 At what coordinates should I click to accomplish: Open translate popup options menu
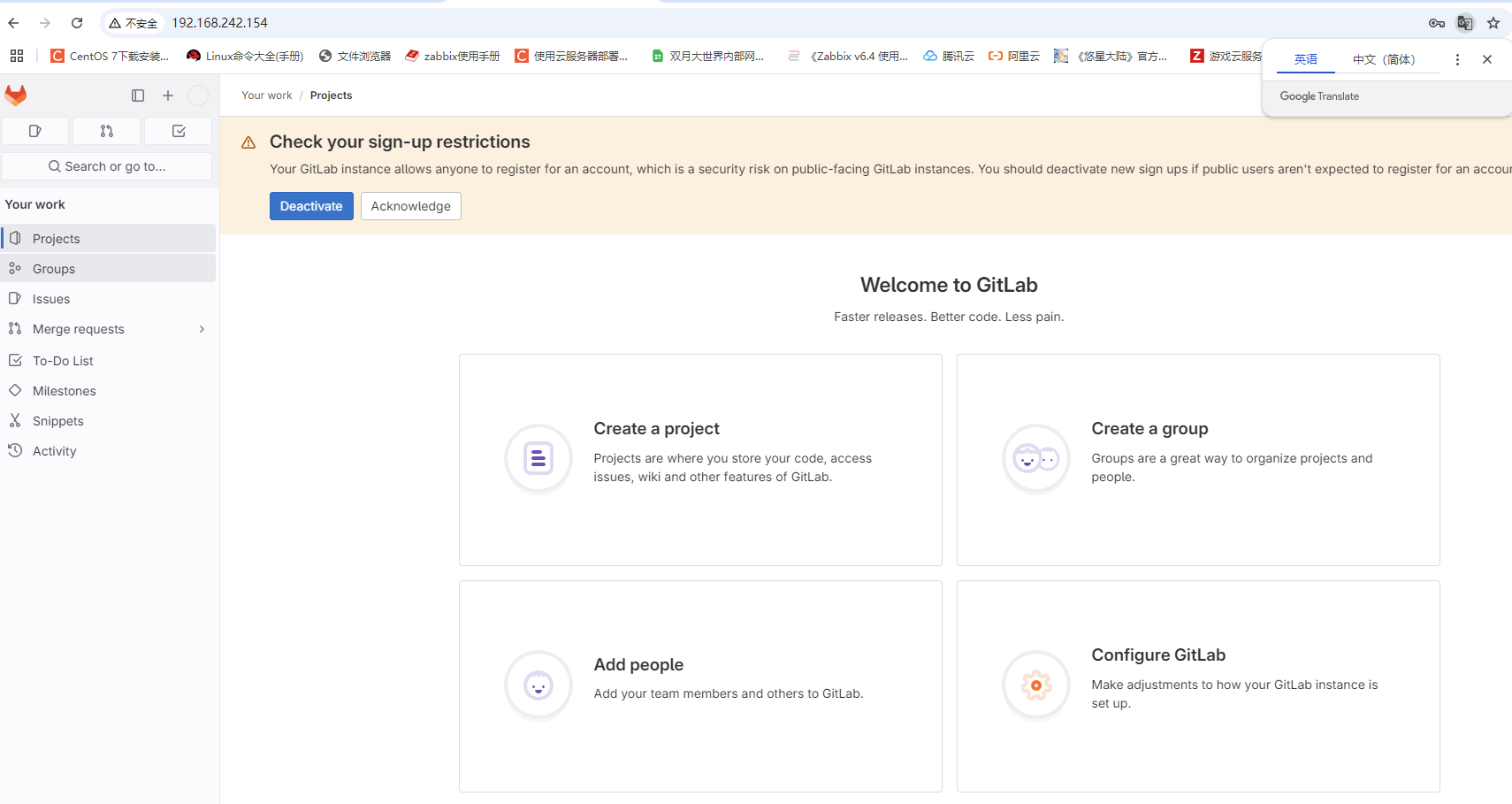click(x=1457, y=59)
